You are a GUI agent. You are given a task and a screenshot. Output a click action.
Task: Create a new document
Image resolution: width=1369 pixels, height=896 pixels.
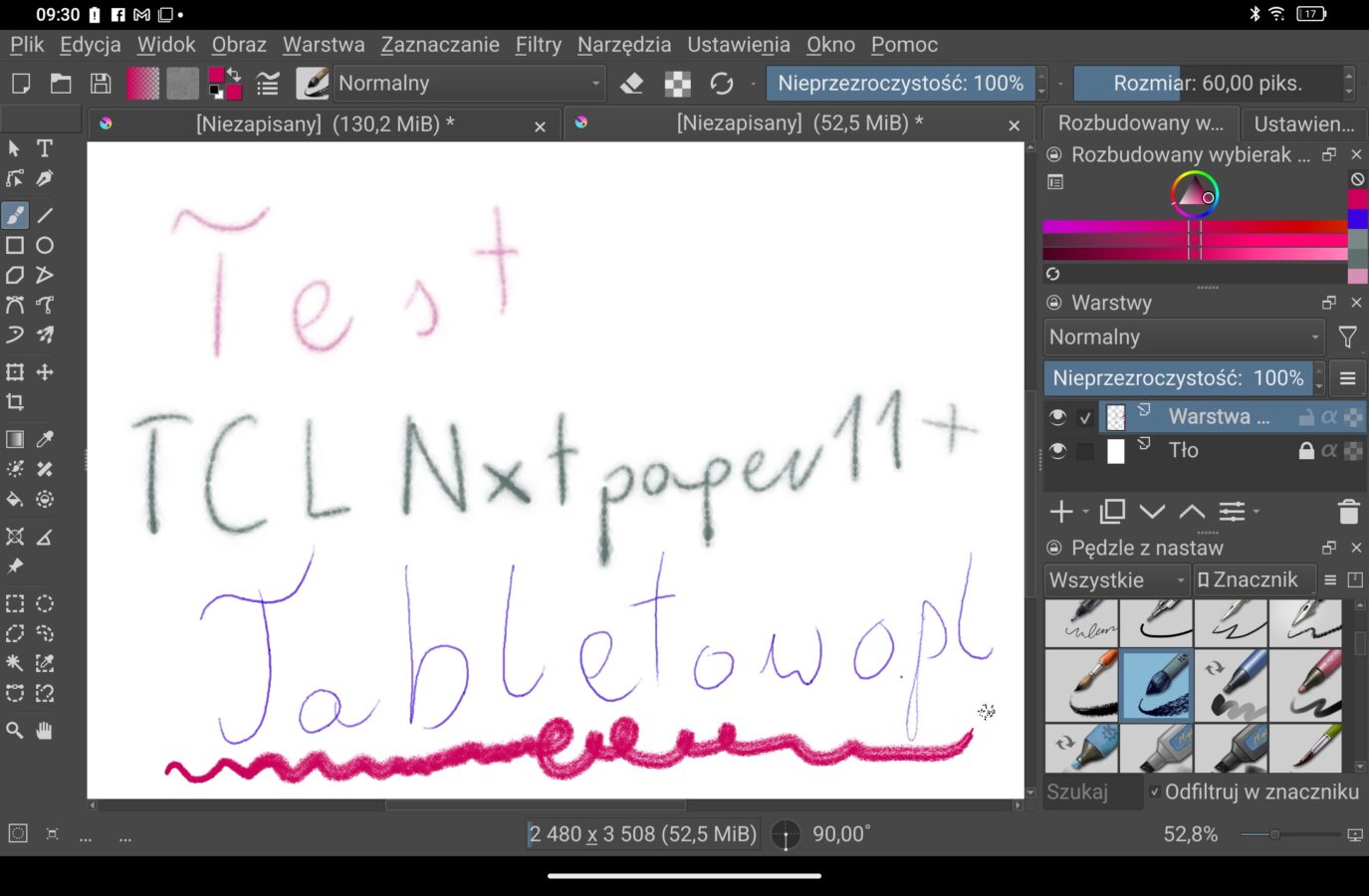[x=21, y=84]
